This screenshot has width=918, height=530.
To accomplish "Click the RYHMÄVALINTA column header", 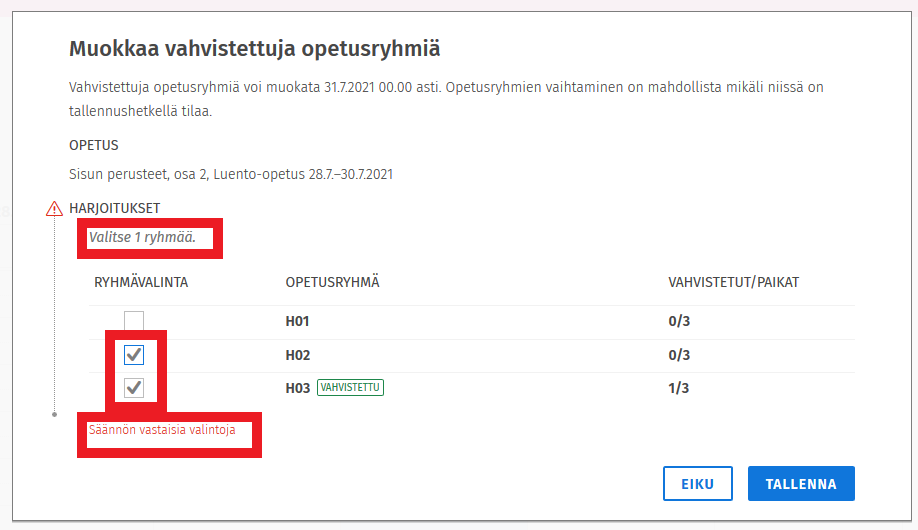I will 141,283.
